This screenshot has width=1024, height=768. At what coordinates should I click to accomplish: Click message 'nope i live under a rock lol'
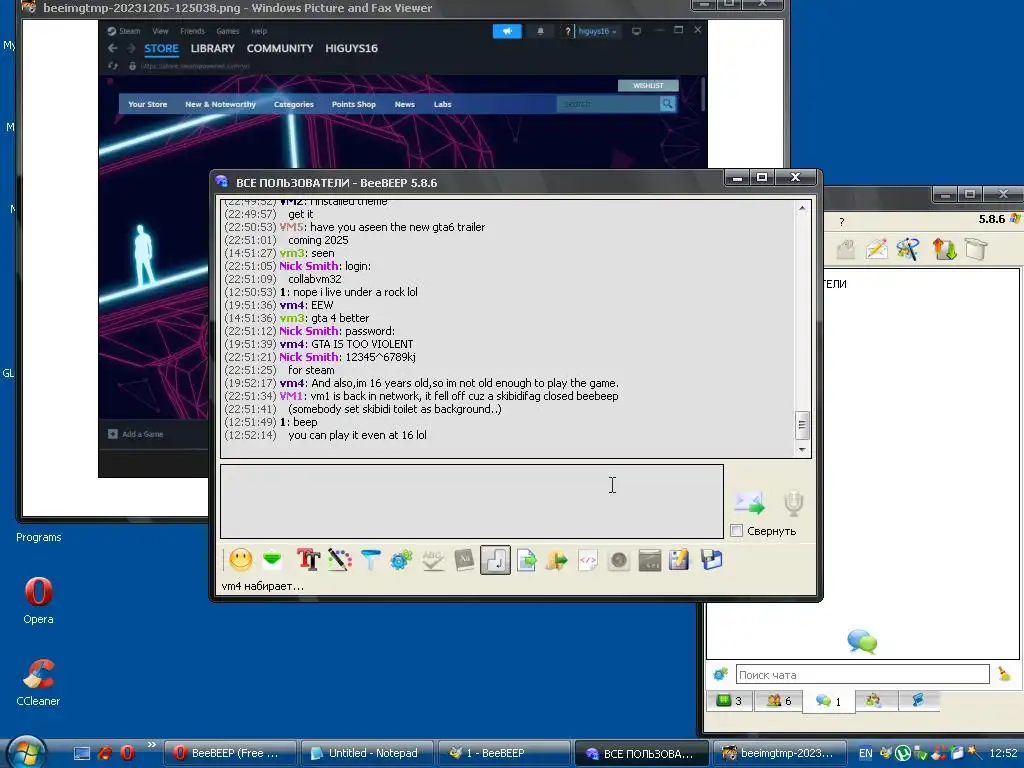click(355, 292)
